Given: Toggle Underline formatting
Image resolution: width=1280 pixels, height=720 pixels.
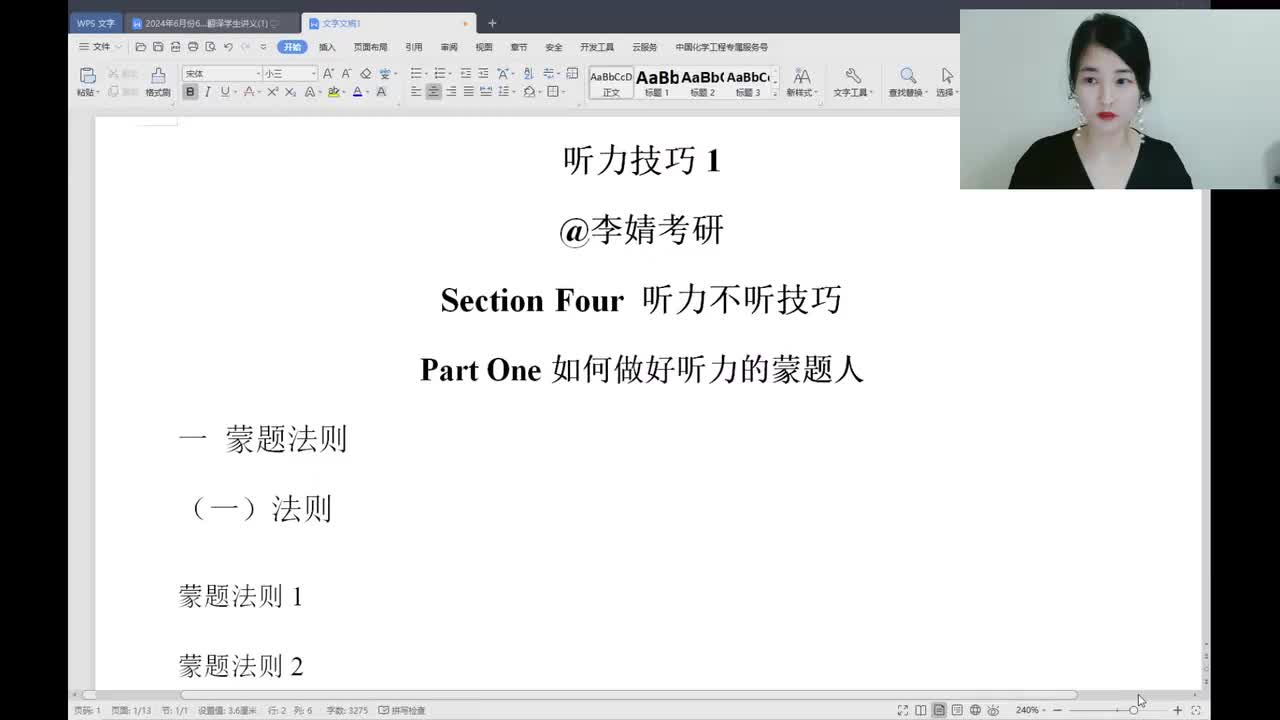Looking at the screenshot, I should (x=224, y=92).
